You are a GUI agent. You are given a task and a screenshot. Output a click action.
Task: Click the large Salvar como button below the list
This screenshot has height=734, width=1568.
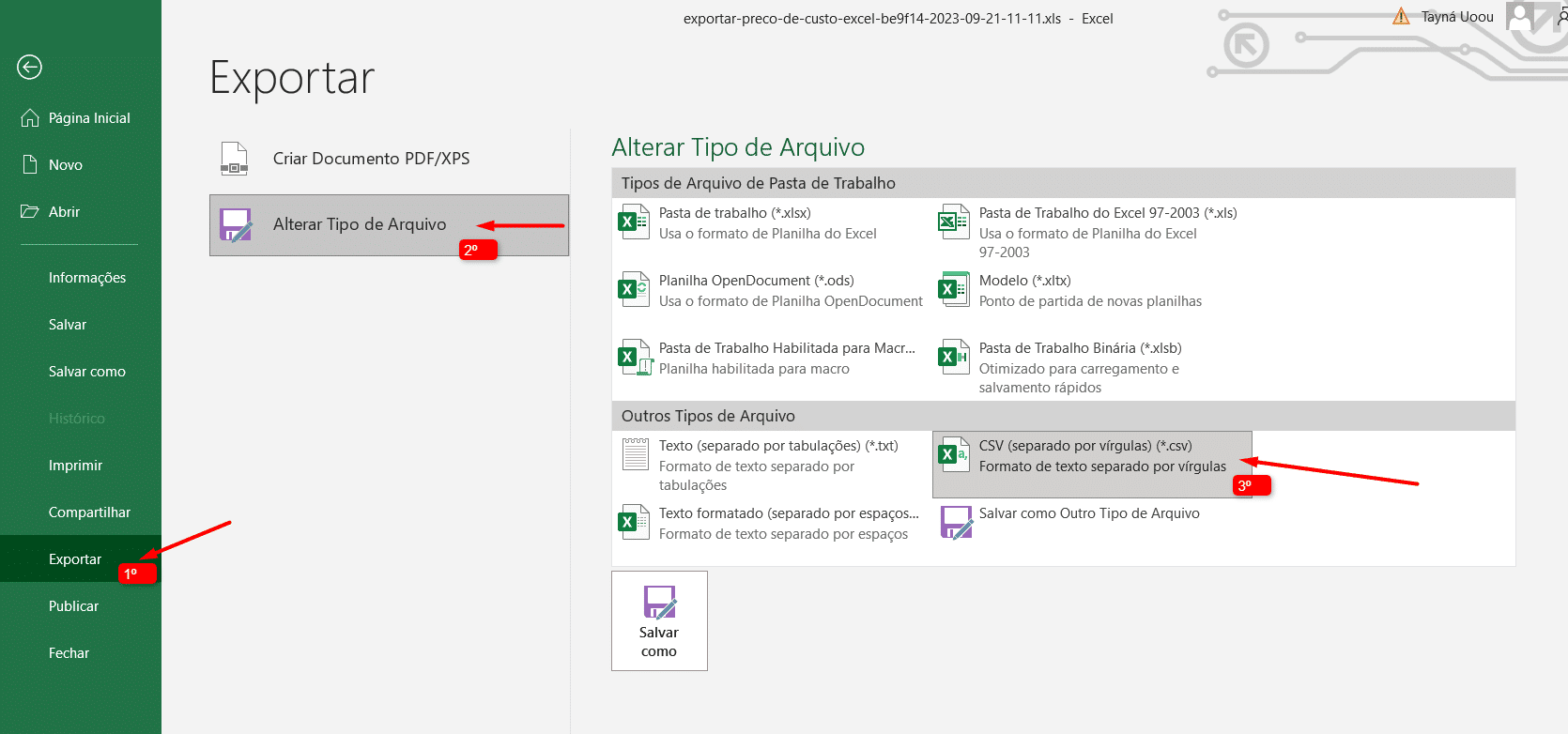click(659, 620)
